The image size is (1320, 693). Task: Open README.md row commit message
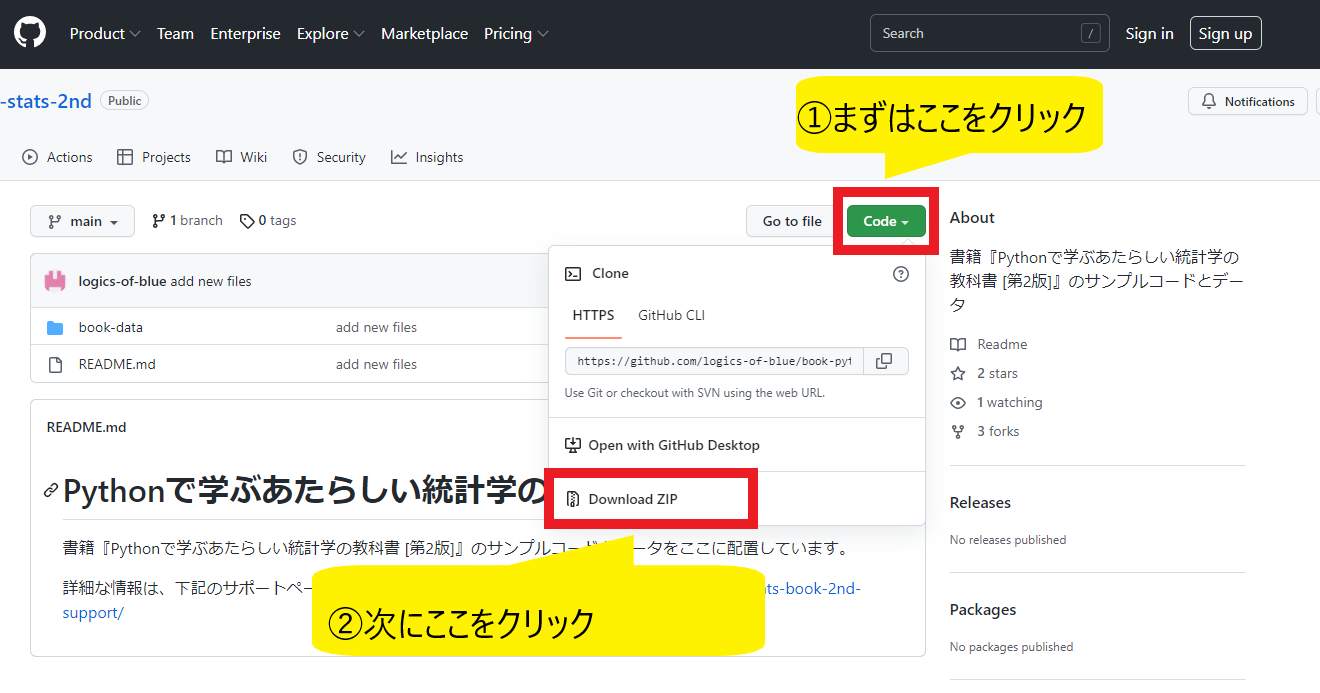click(x=376, y=364)
